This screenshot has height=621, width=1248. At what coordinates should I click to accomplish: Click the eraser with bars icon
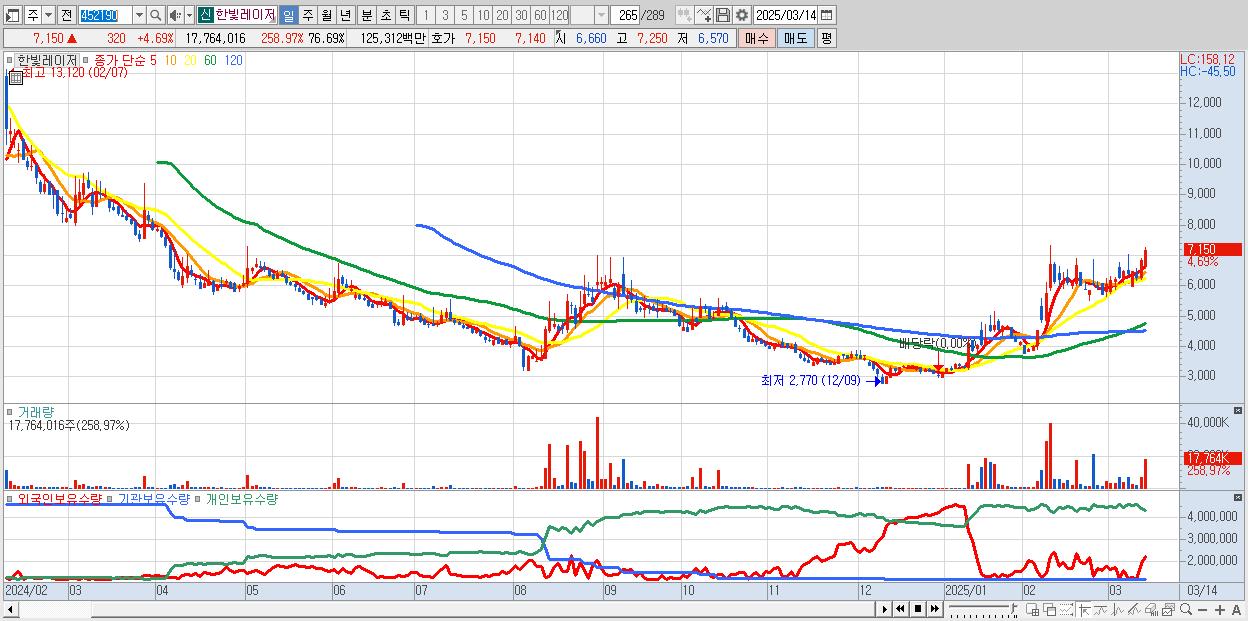click(1151, 609)
